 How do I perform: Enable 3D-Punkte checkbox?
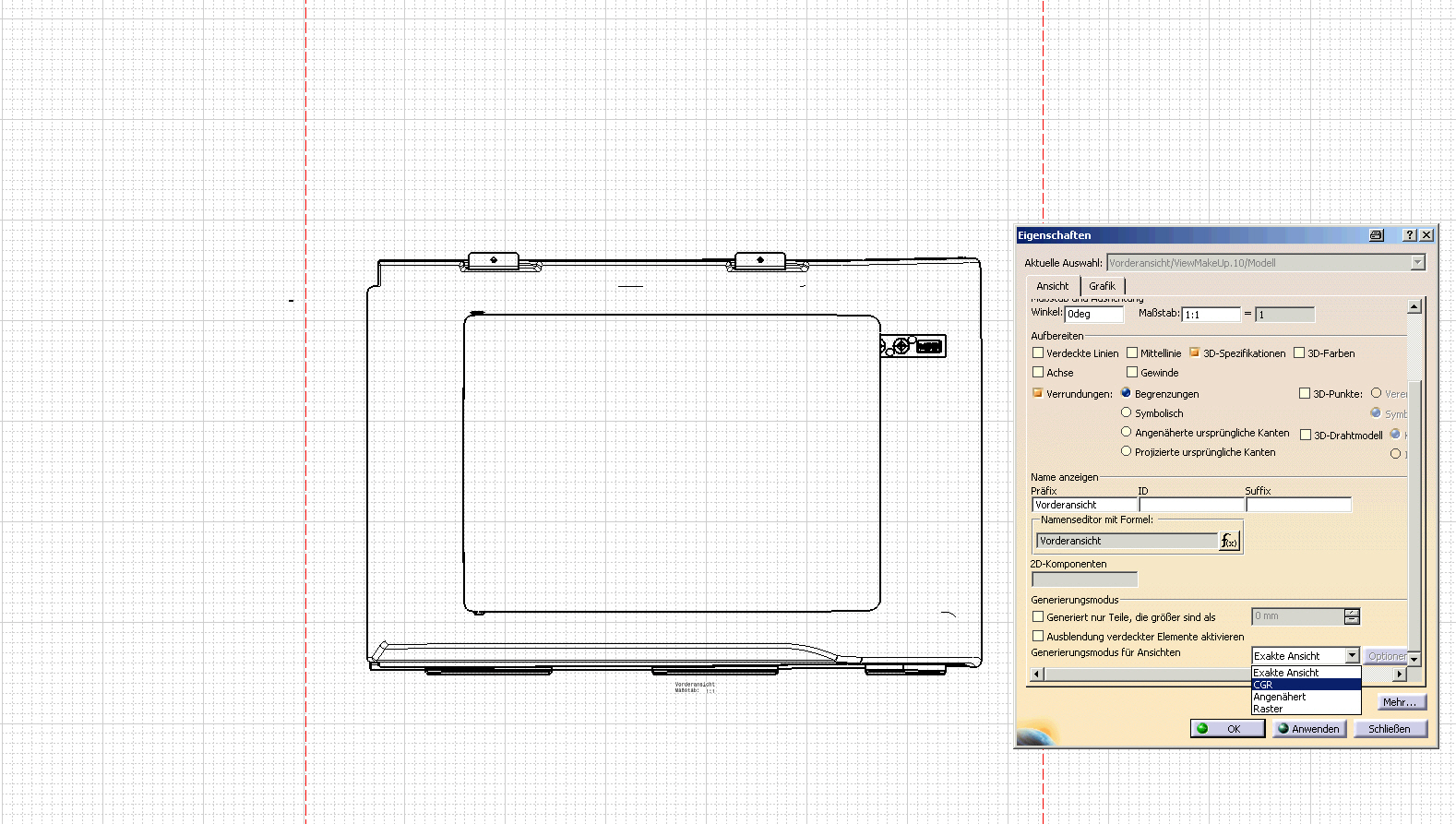pyautogui.click(x=1305, y=393)
